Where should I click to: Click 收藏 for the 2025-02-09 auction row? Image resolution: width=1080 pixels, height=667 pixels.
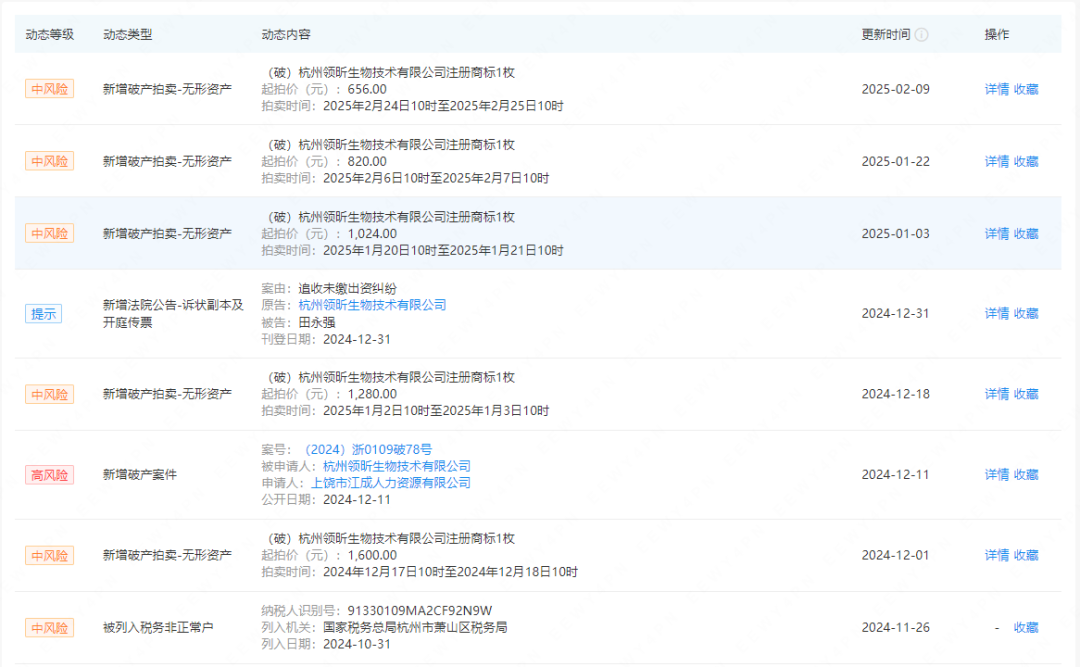[x=1026, y=89]
